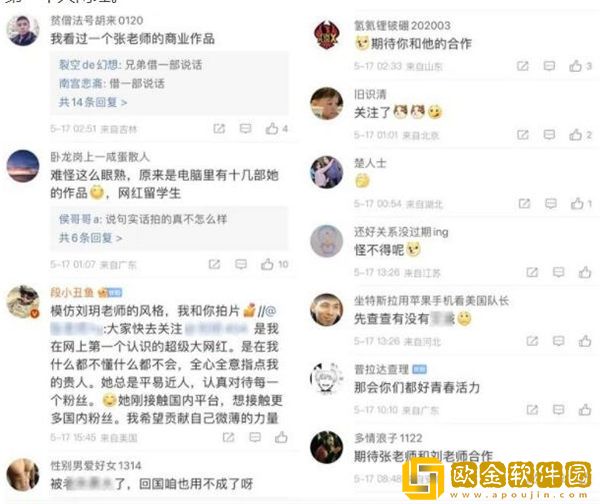This screenshot has height=504, width=600.
Task: Expand 共14条回复 replies
Action: [93, 102]
